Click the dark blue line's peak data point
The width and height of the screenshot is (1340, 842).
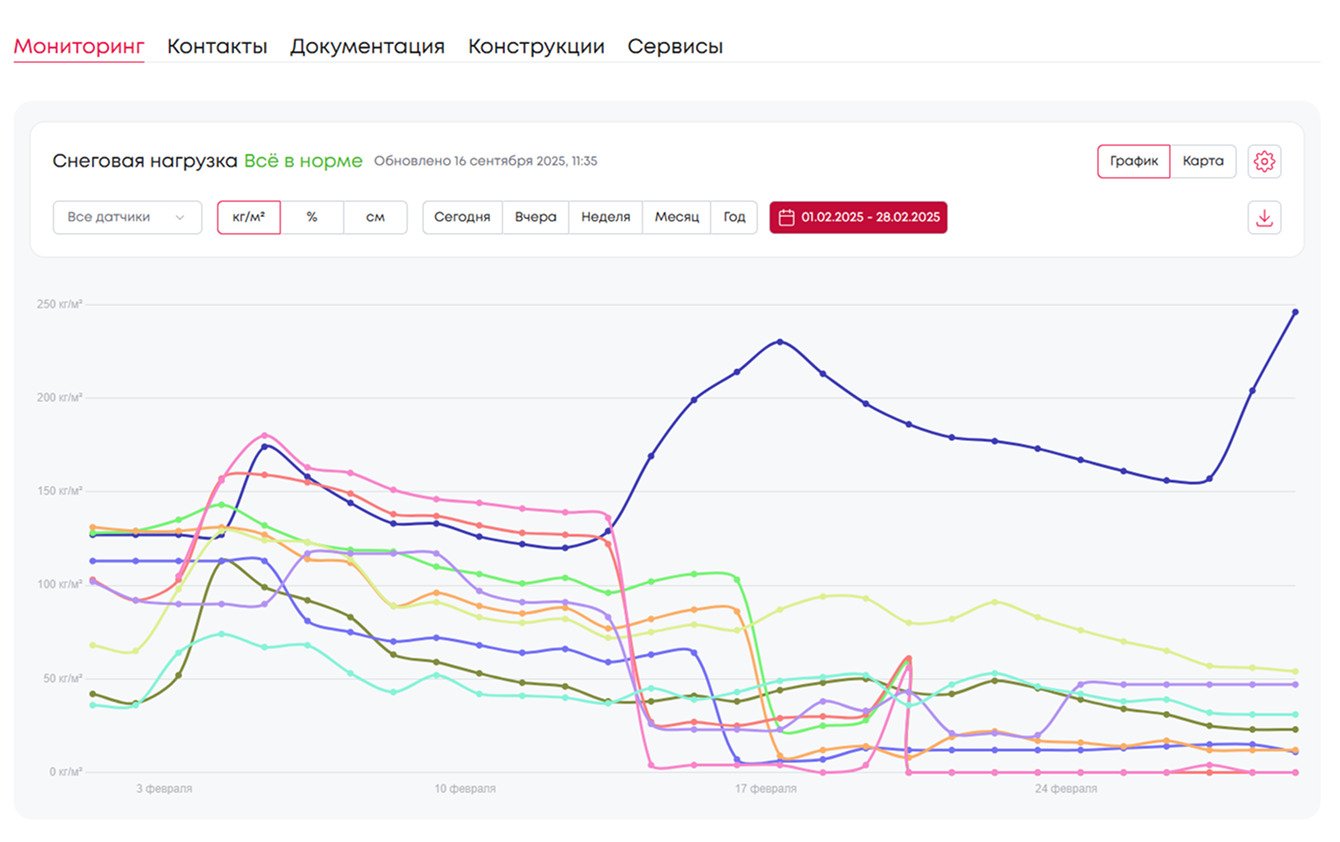(1295, 312)
